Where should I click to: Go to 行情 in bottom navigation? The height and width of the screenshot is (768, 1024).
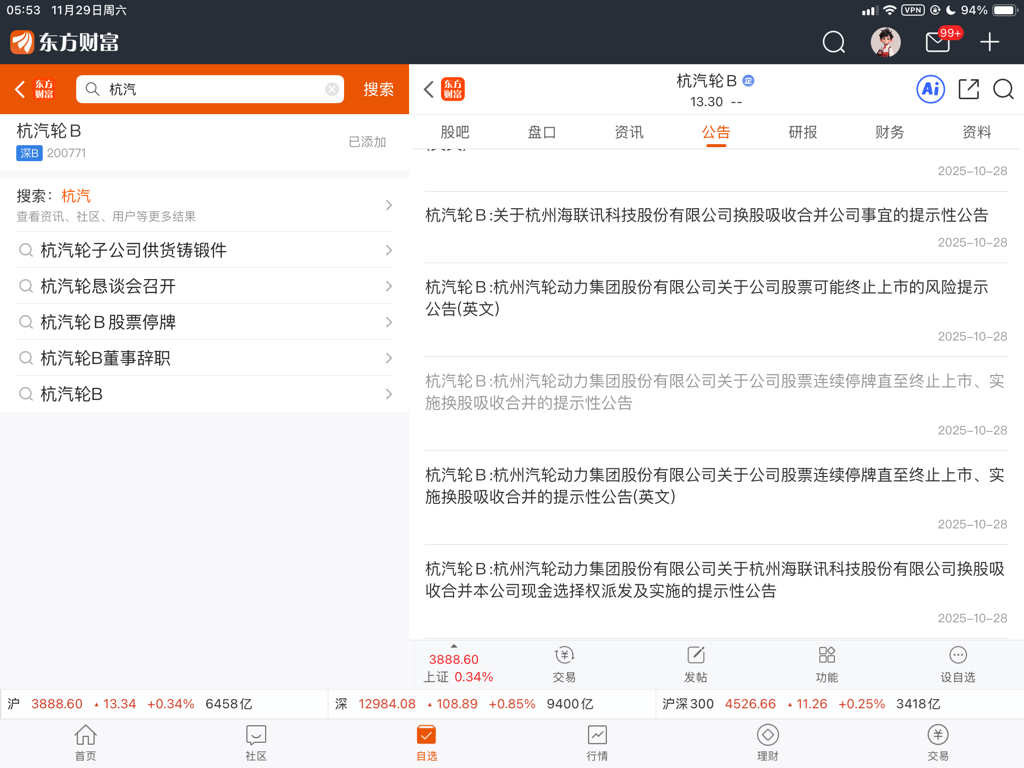597,743
